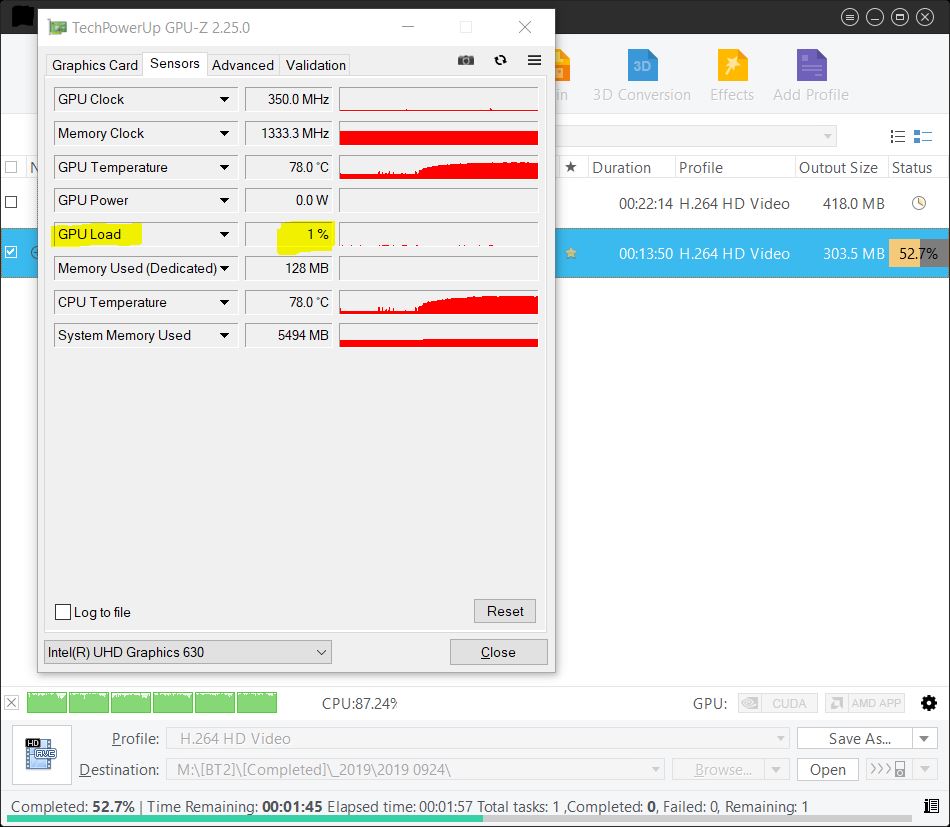This screenshot has width=950, height=827.
Task: Click the Close button in GPU-Z
Action: tap(498, 652)
